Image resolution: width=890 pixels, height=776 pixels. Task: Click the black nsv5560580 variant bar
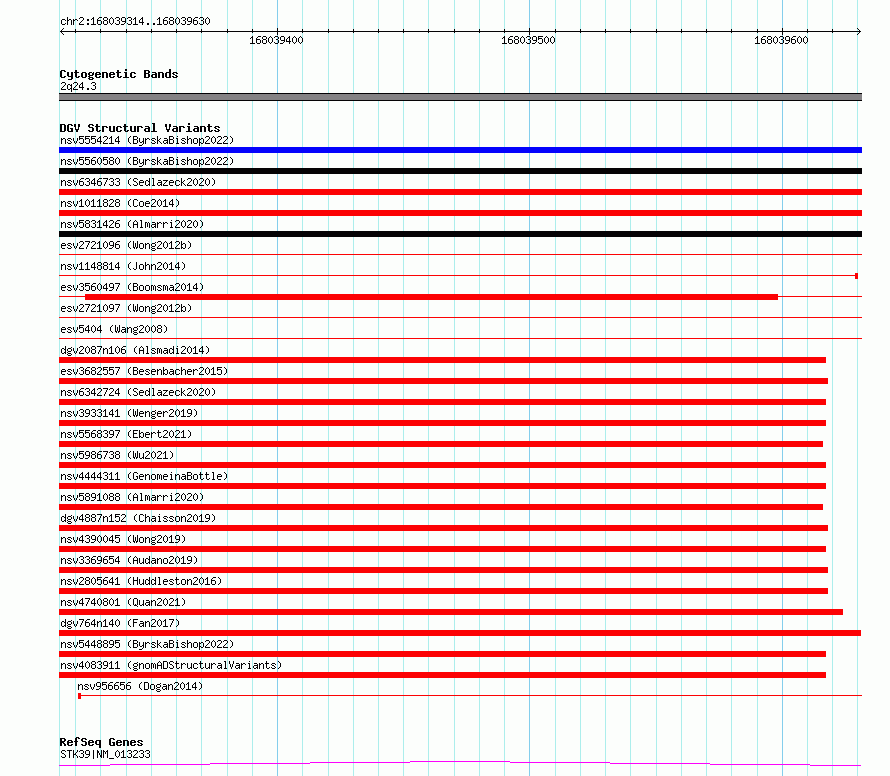point(460,171)
